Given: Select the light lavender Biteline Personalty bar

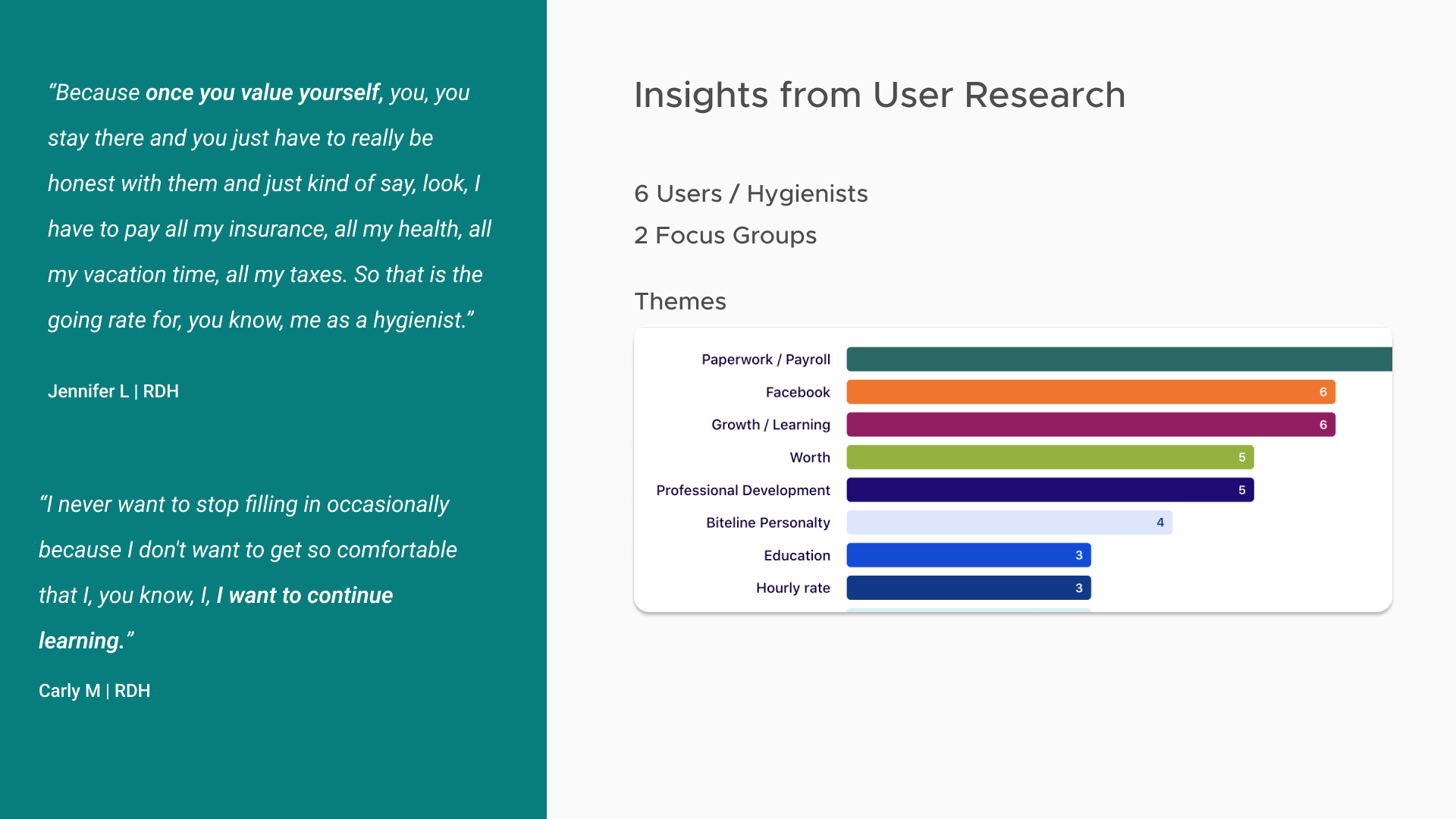Looking at the screenshot, I should [1009, 522].
